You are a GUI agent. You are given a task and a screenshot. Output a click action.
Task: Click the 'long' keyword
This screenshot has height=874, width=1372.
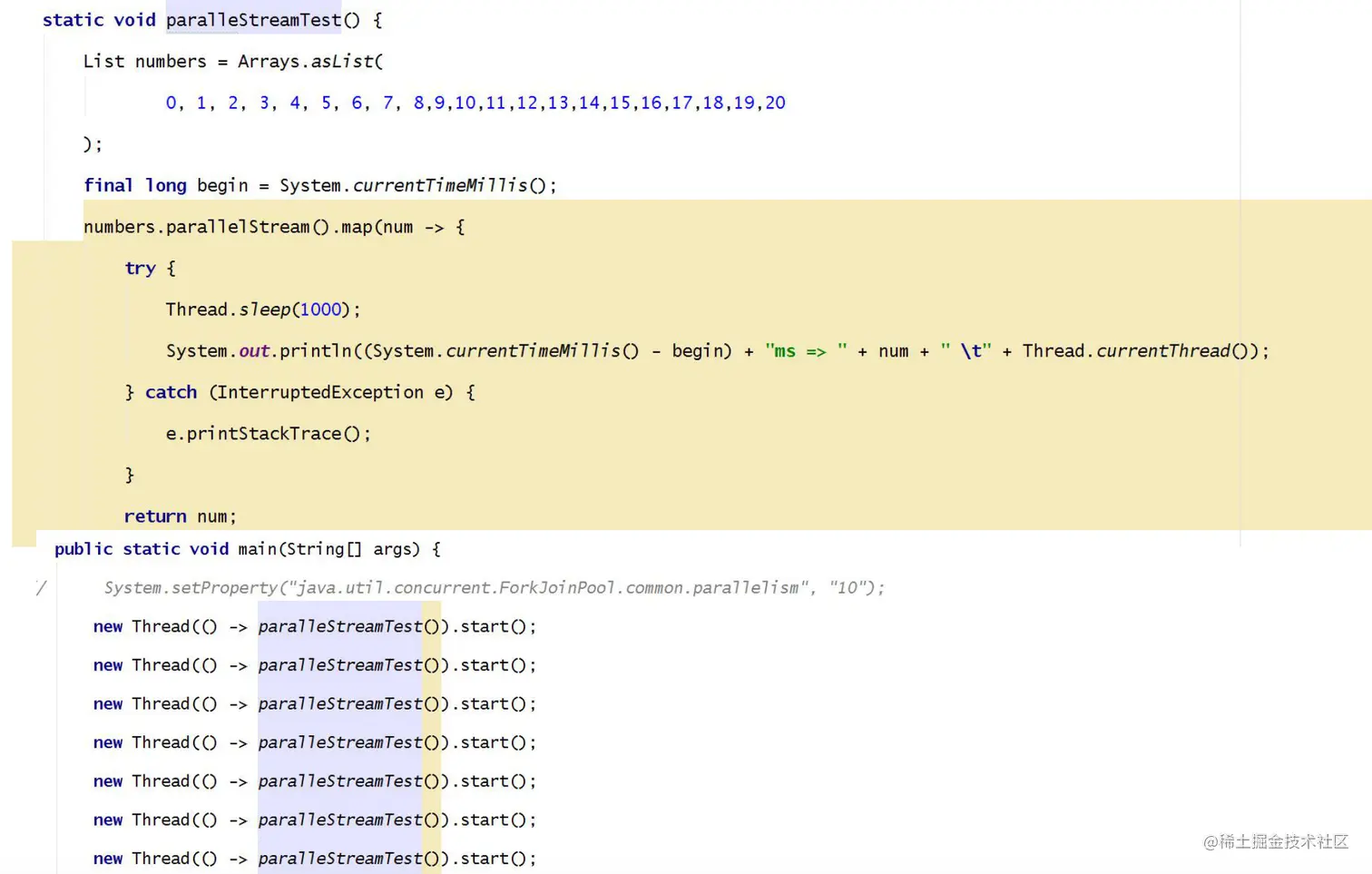(166, 185)
